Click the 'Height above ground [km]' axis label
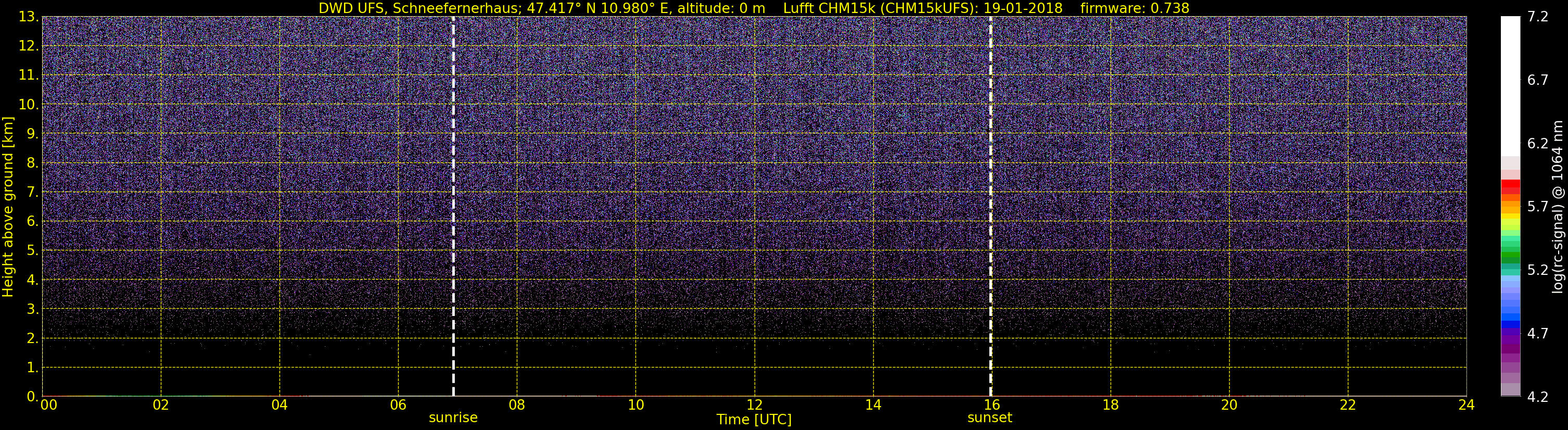This screenshot has width=1568, height=430. coord(8,207)
